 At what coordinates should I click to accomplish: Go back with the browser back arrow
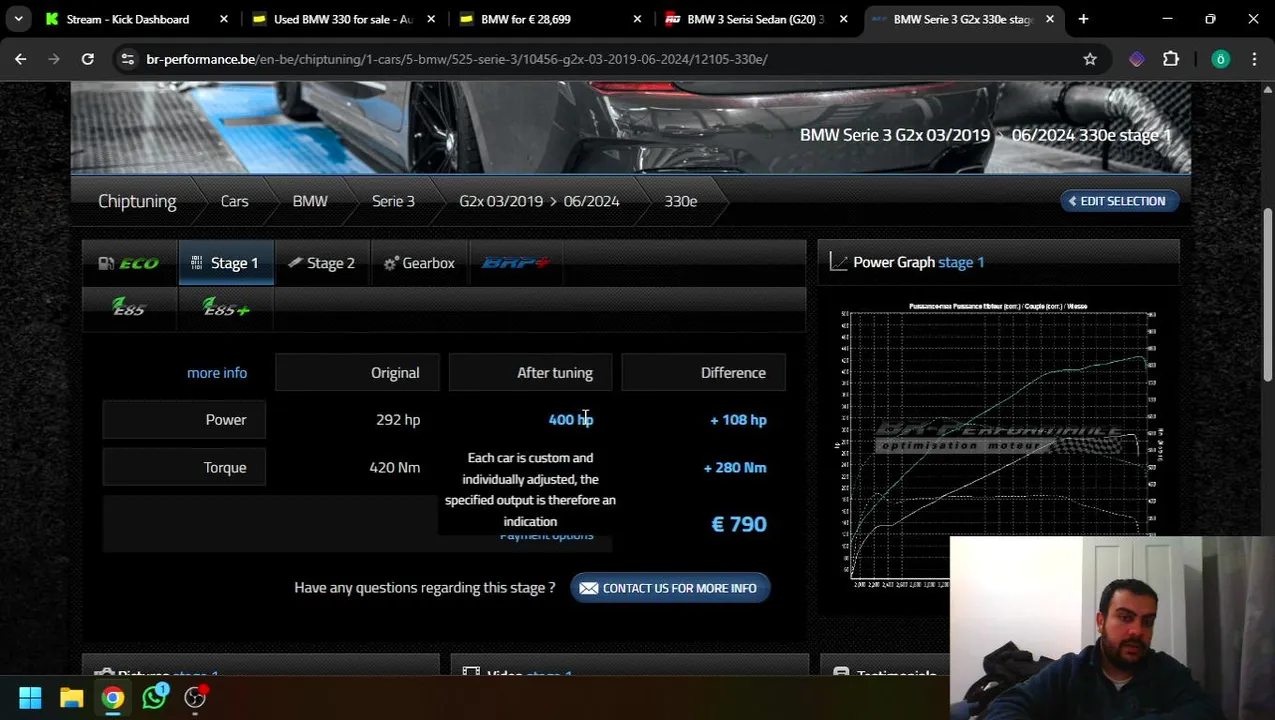point(21,59)
